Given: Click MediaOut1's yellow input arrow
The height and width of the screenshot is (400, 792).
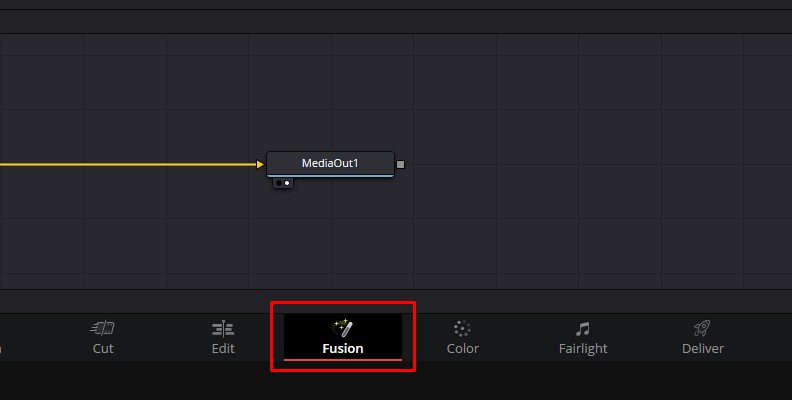Looking at the screenshot, I should [x=260, y=164].
